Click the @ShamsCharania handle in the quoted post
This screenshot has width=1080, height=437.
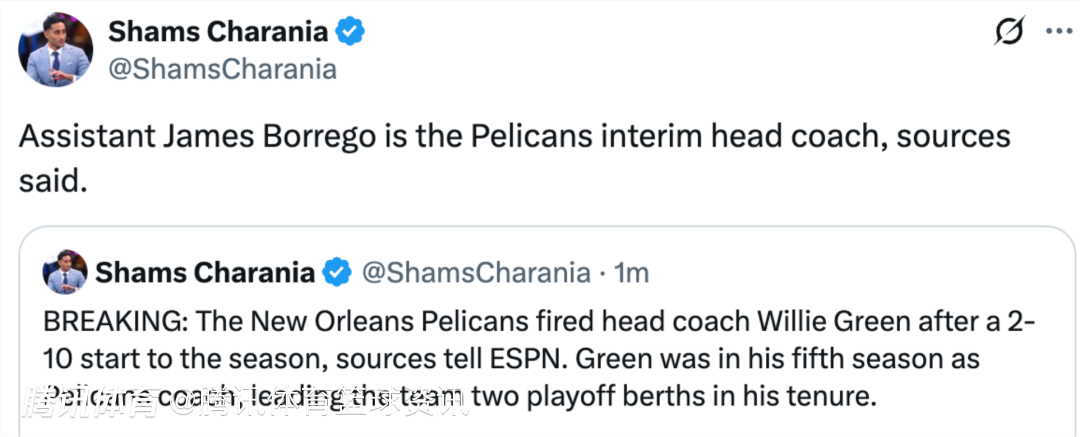(x=475, y=271)
